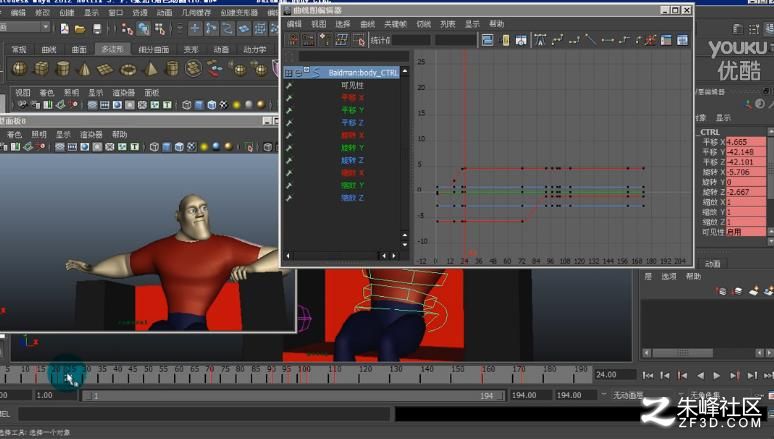Click the 旋转 Z value field -2.667
Screen dimensions: 774x439
coord(745,192)
